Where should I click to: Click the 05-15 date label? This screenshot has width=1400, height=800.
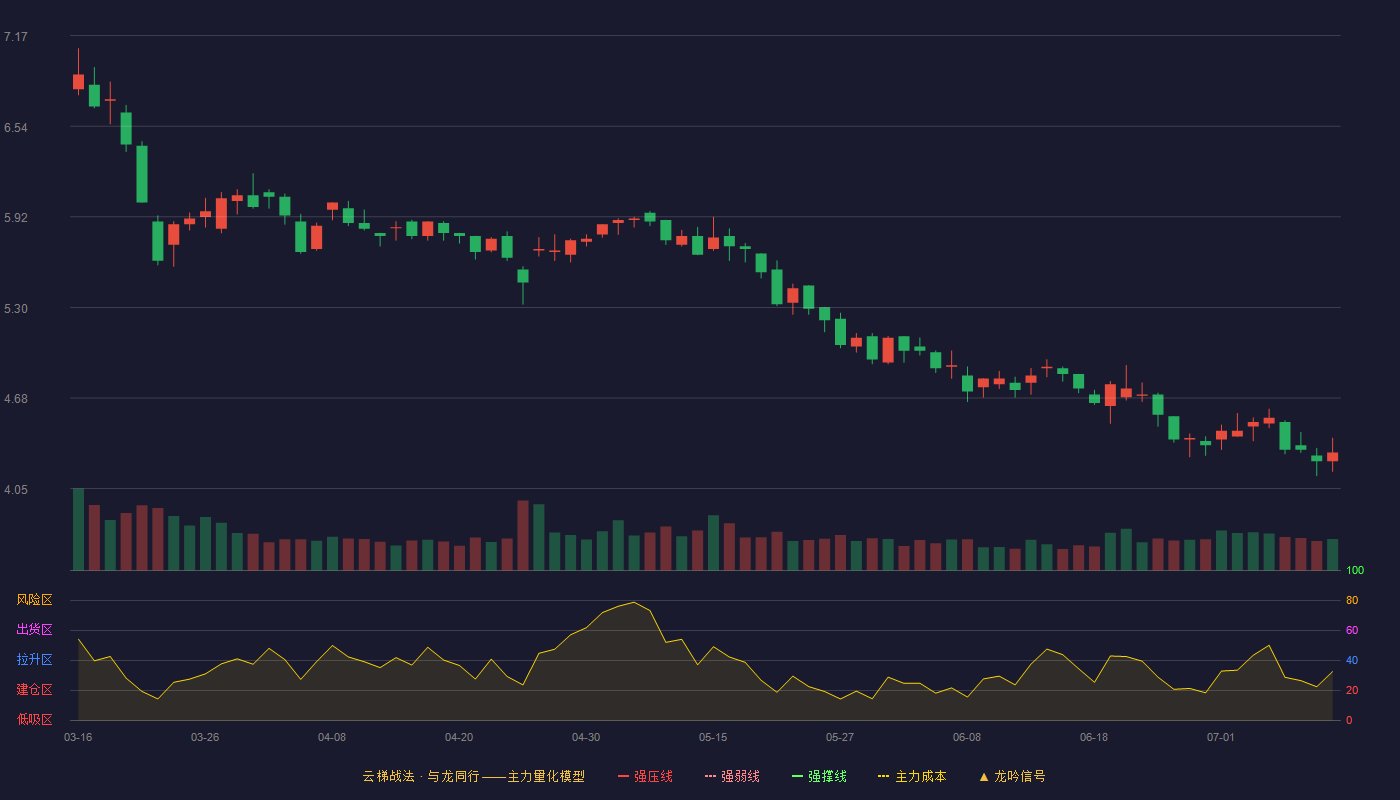click(713, 737)
